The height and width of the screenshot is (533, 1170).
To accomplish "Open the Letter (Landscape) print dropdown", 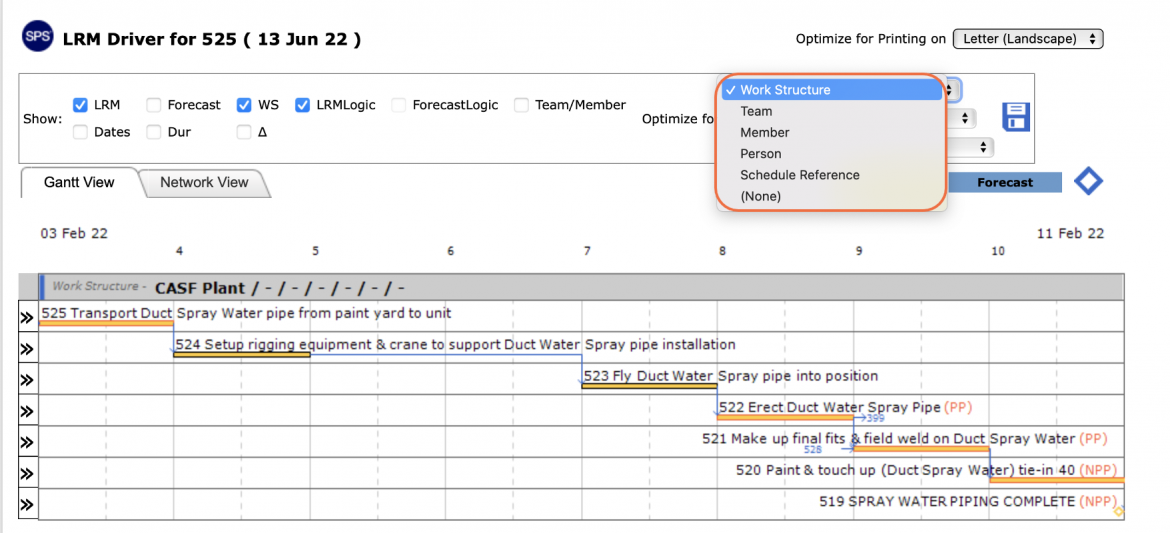I will (x=1027, y=39).
